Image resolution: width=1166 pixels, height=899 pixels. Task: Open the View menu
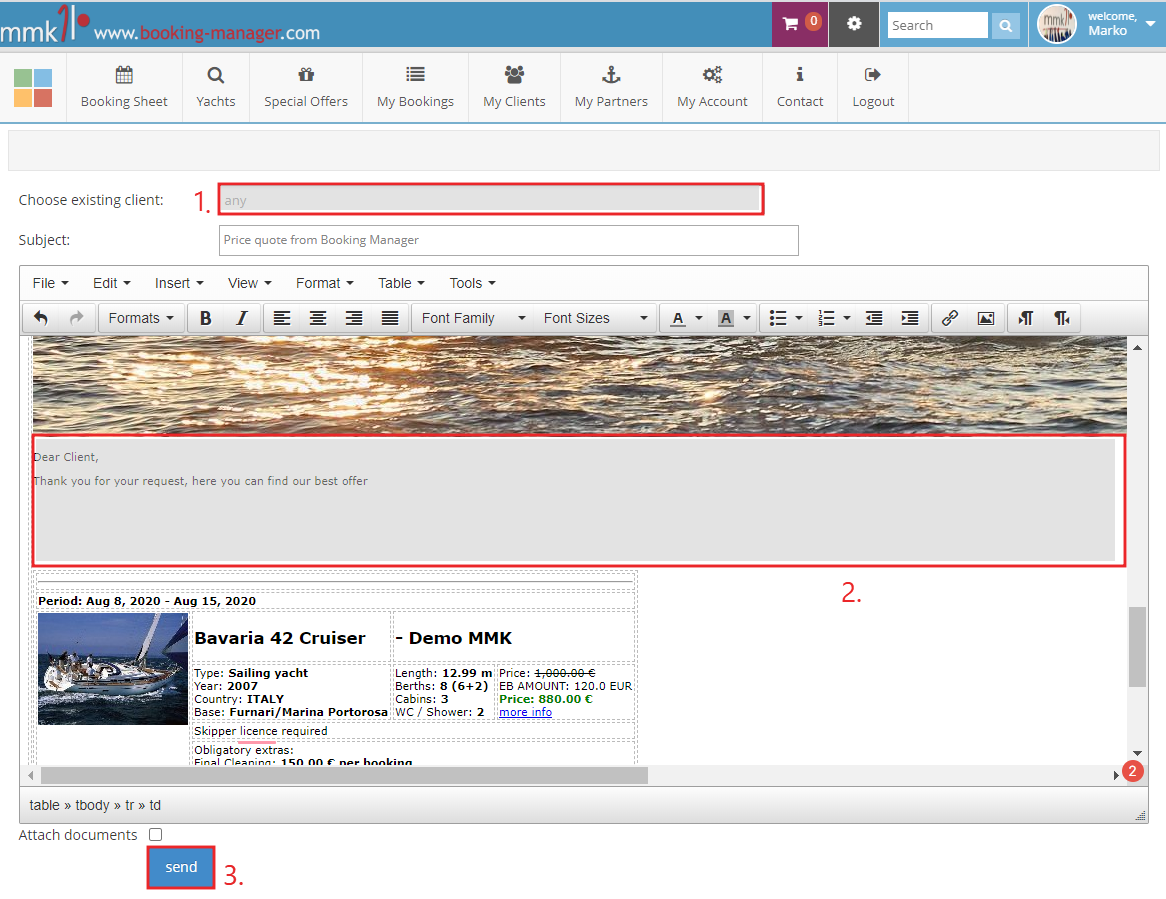pyautogui.click(x=250, y=283)
